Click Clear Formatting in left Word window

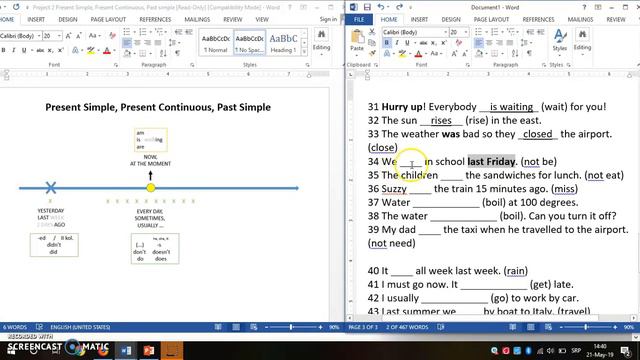[x=112, y=36]
